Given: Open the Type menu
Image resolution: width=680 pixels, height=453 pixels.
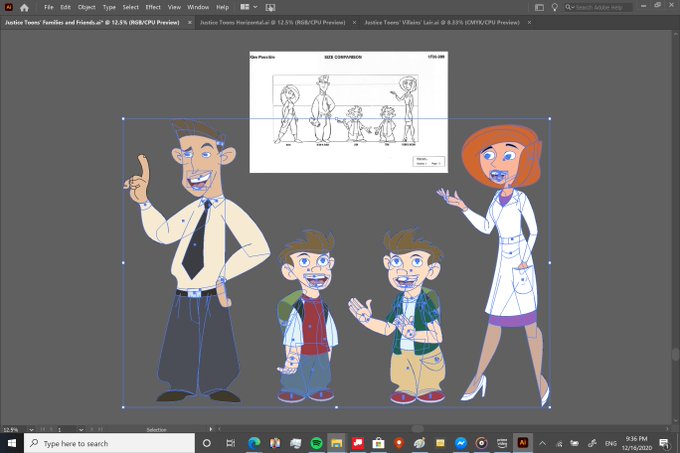Looking at the screenshot, I should coord(109,7).
